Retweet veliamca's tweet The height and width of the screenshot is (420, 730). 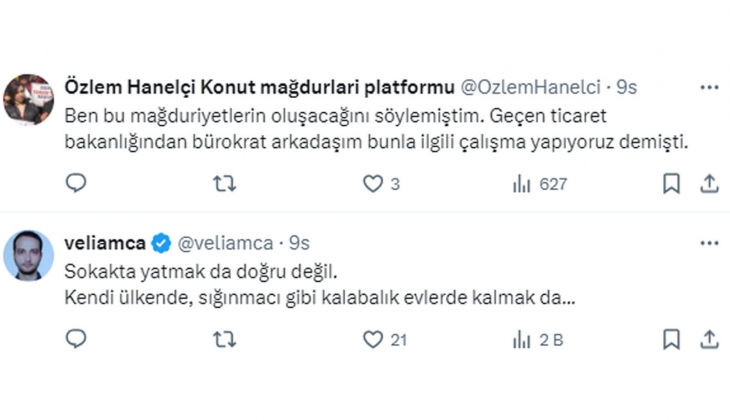(x=224, y=340)
